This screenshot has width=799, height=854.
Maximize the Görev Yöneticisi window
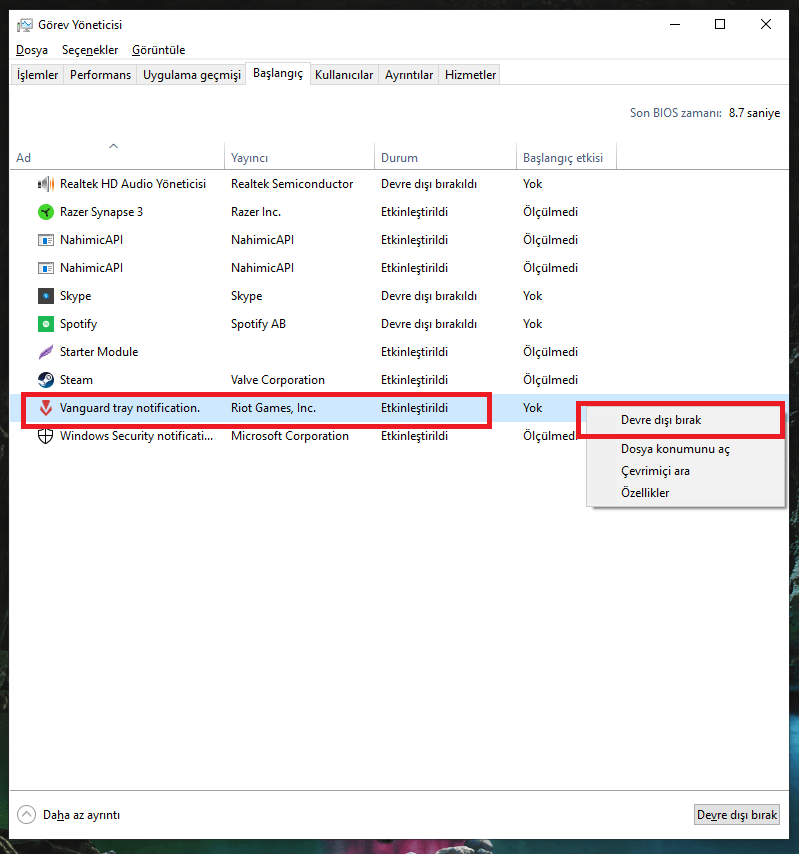point(719,25)
